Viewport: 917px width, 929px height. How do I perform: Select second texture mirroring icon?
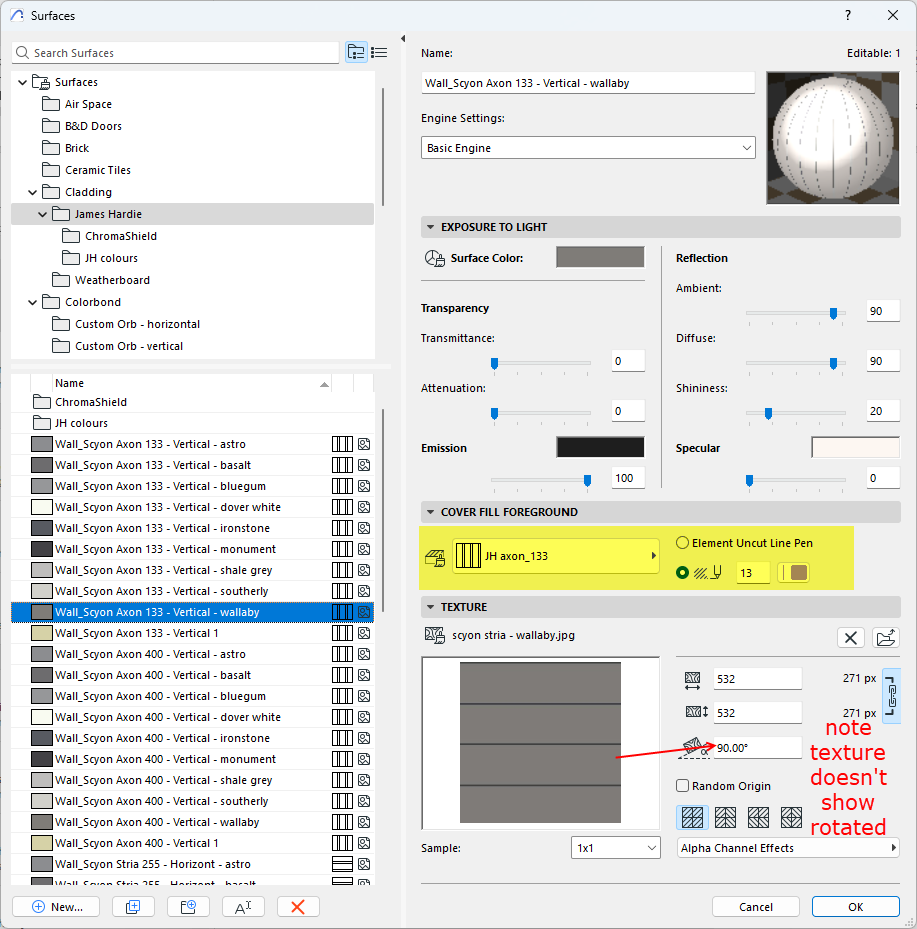click(725, 818)
